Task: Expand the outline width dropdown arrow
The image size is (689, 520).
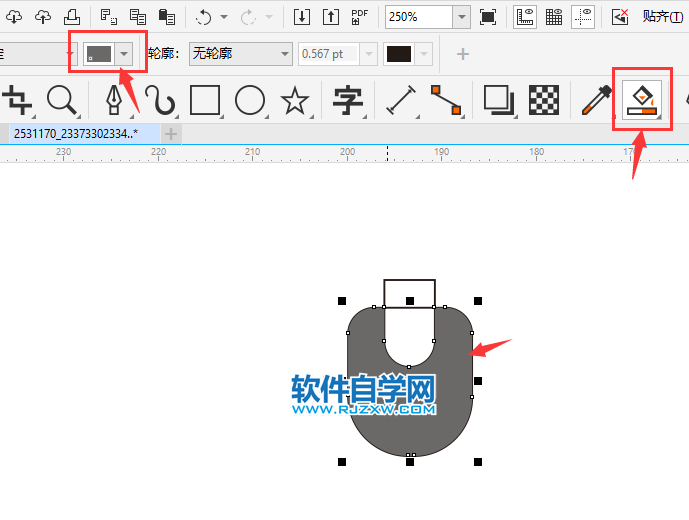Action: tap(369, 54)
